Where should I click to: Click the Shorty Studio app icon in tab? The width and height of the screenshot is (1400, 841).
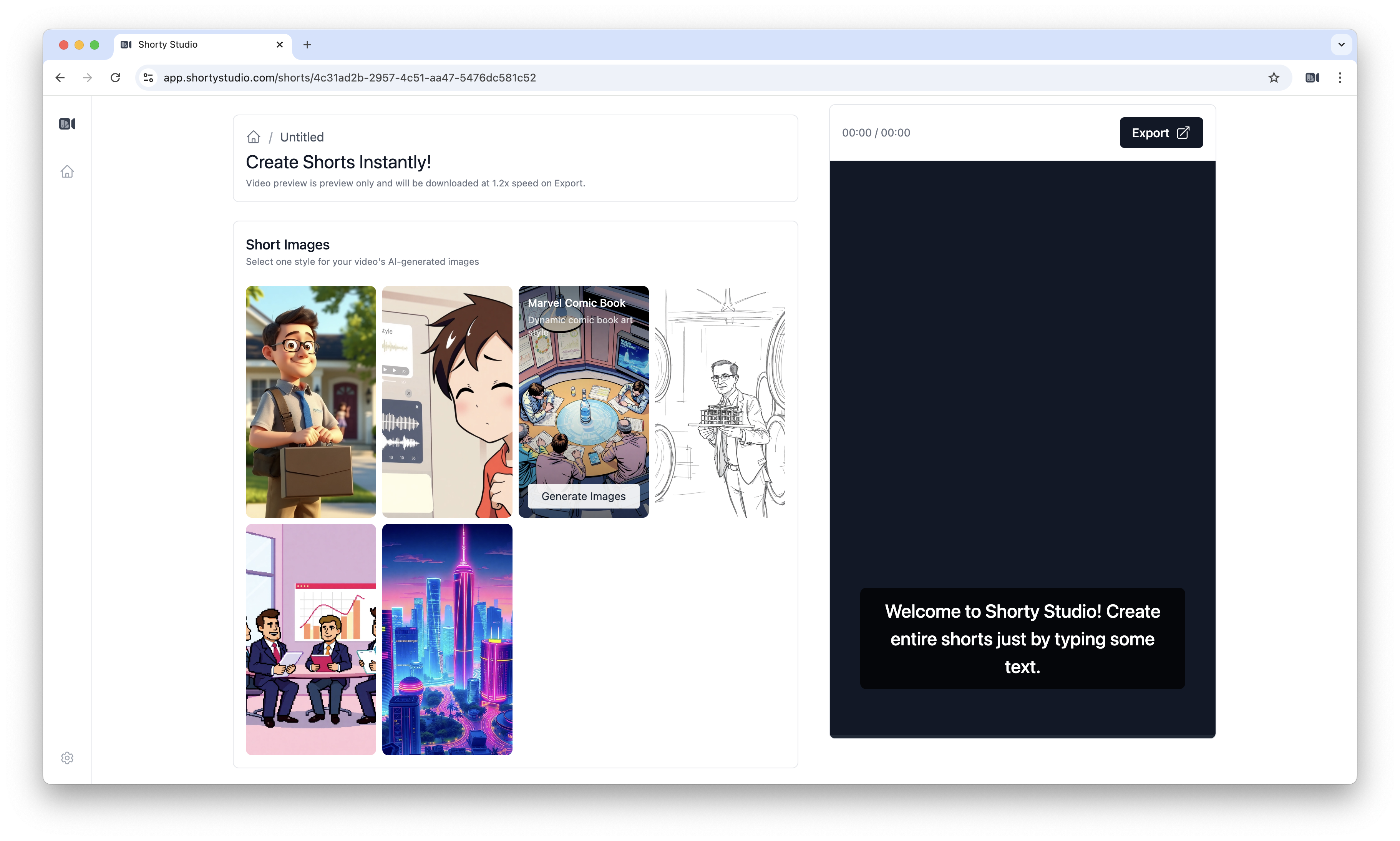pos(127,44)
